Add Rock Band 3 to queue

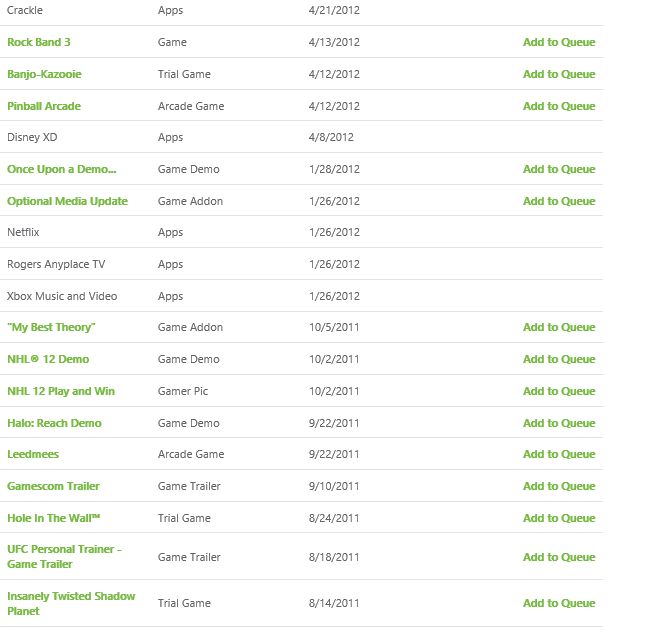click(559, 42)
